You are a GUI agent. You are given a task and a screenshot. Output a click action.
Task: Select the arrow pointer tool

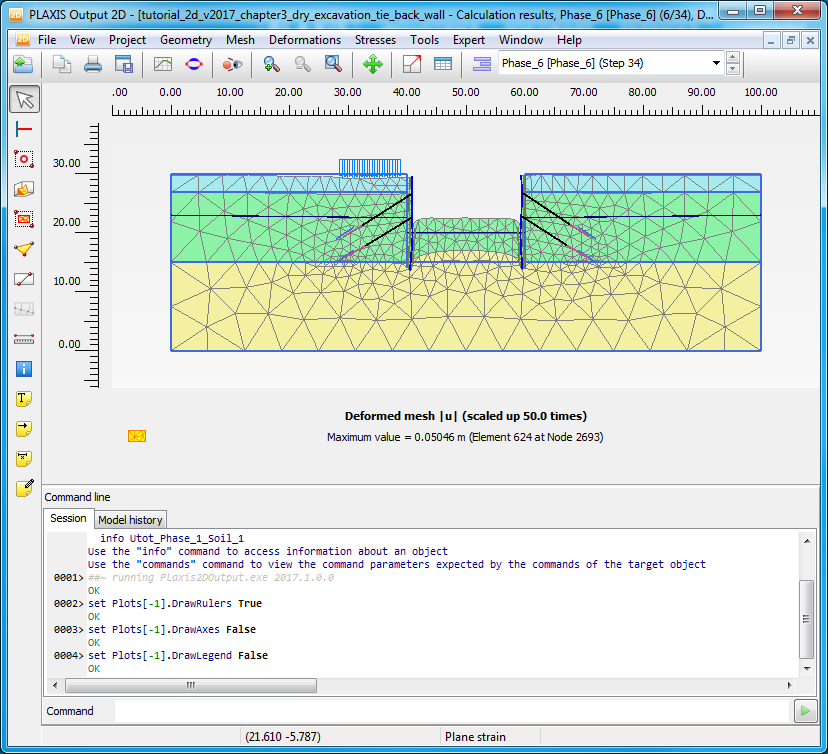pos(25,99)
